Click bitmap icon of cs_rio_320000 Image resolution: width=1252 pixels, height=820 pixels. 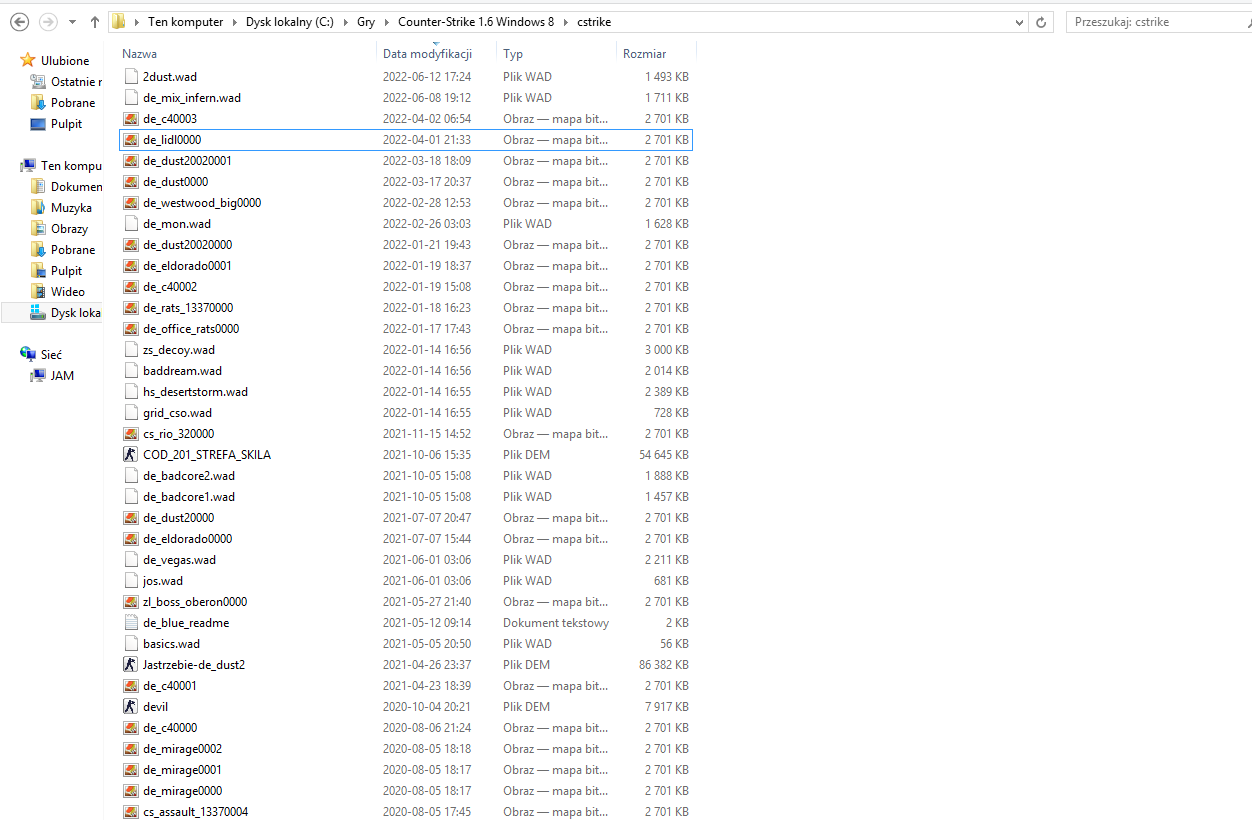click(130, 434)
